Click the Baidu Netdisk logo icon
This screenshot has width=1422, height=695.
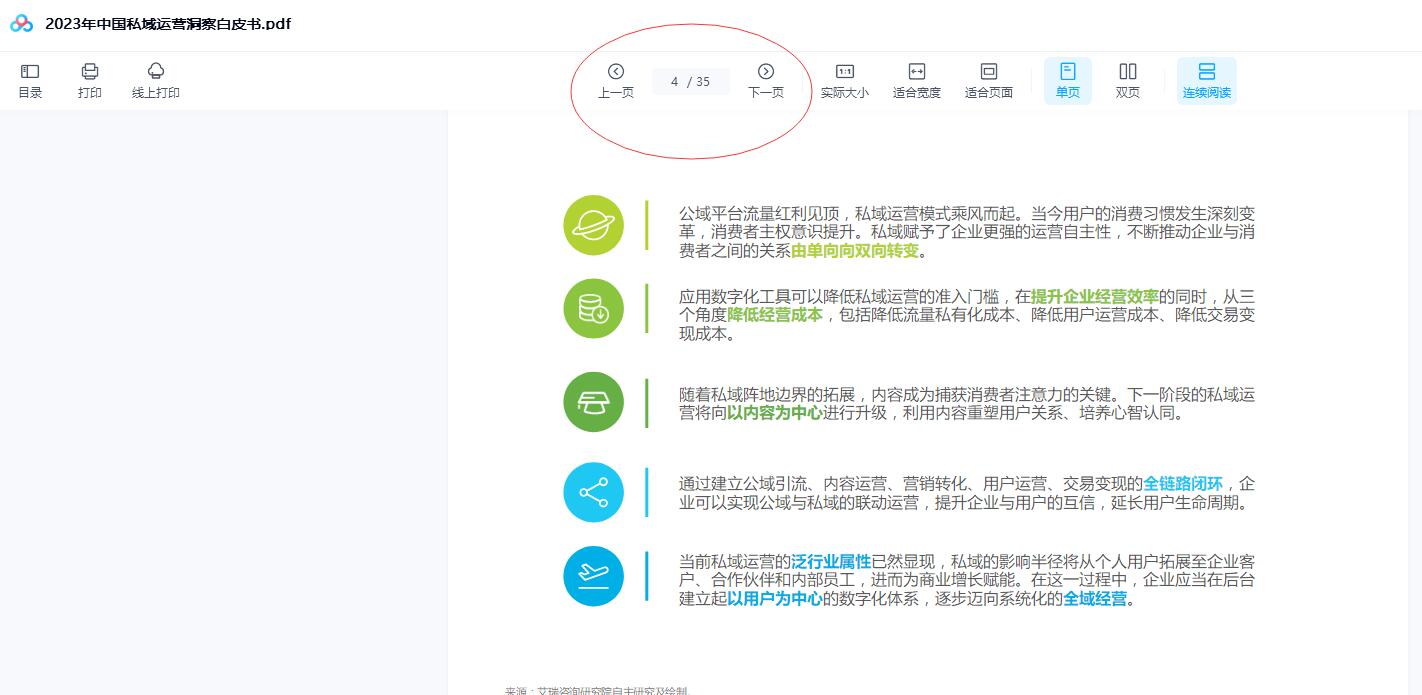22,24
